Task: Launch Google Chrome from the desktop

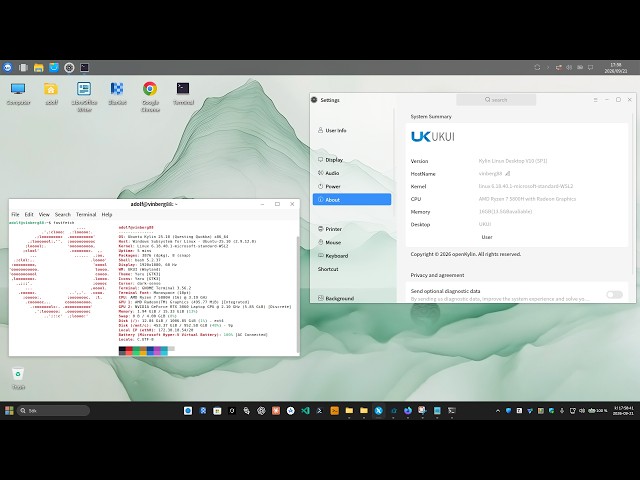Action: click(150, 97)
